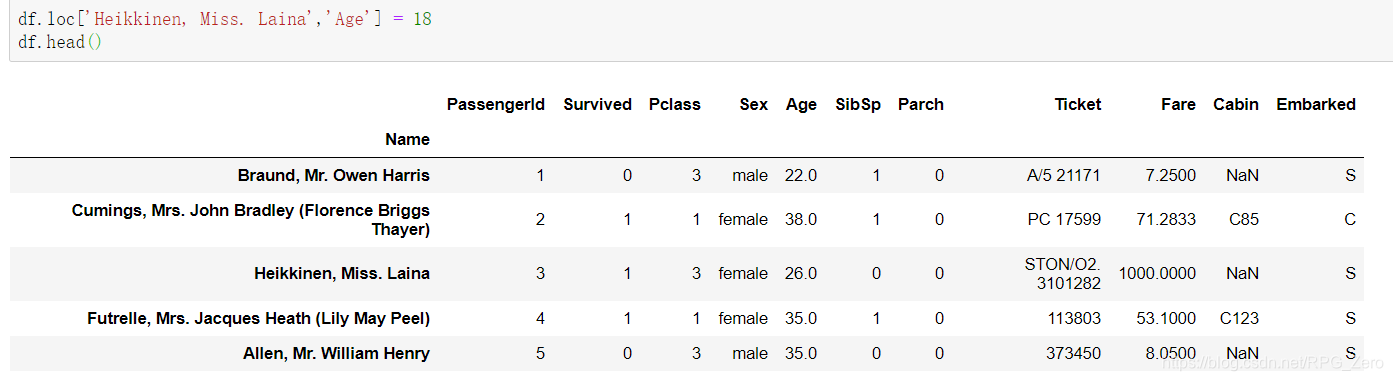Select the Allen, Mr. William Henry row label

[336, 353]
